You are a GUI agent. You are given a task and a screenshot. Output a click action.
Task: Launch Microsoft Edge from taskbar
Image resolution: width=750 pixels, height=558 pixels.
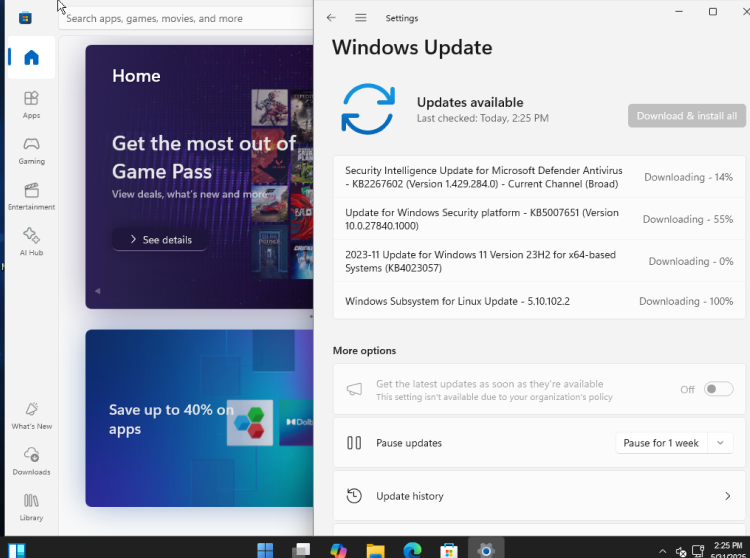[x=412, y=549]
